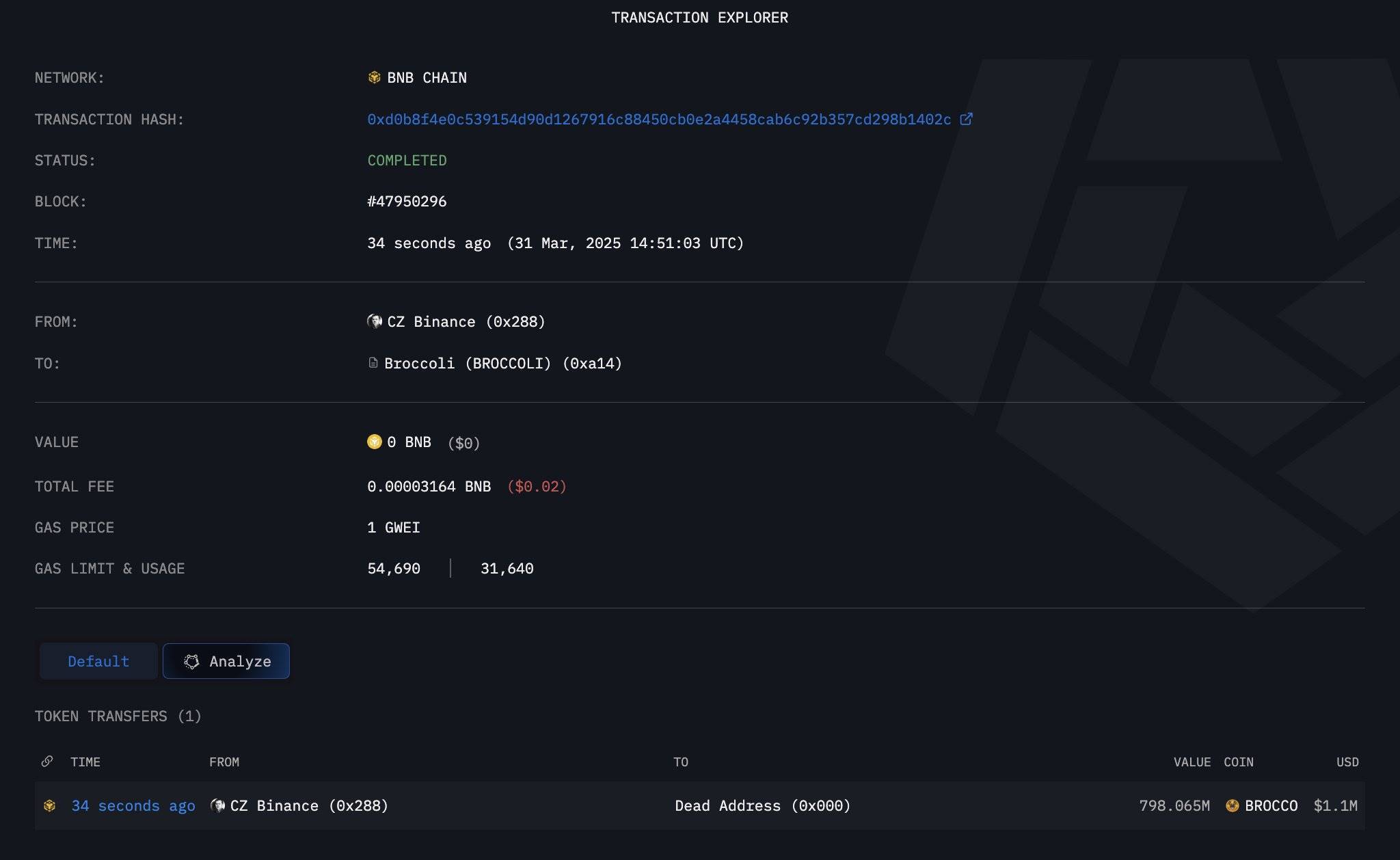Click the VALUE column header
The image size is (1400, 860).
coord(1192,762)
